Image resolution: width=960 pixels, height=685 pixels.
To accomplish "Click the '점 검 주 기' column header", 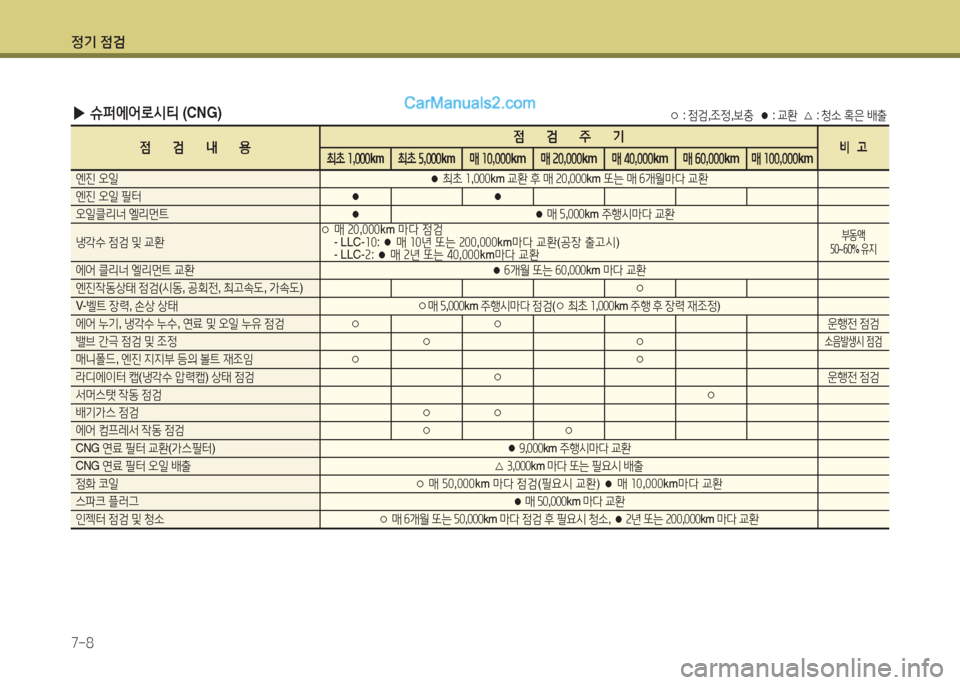I will (568, 137).
